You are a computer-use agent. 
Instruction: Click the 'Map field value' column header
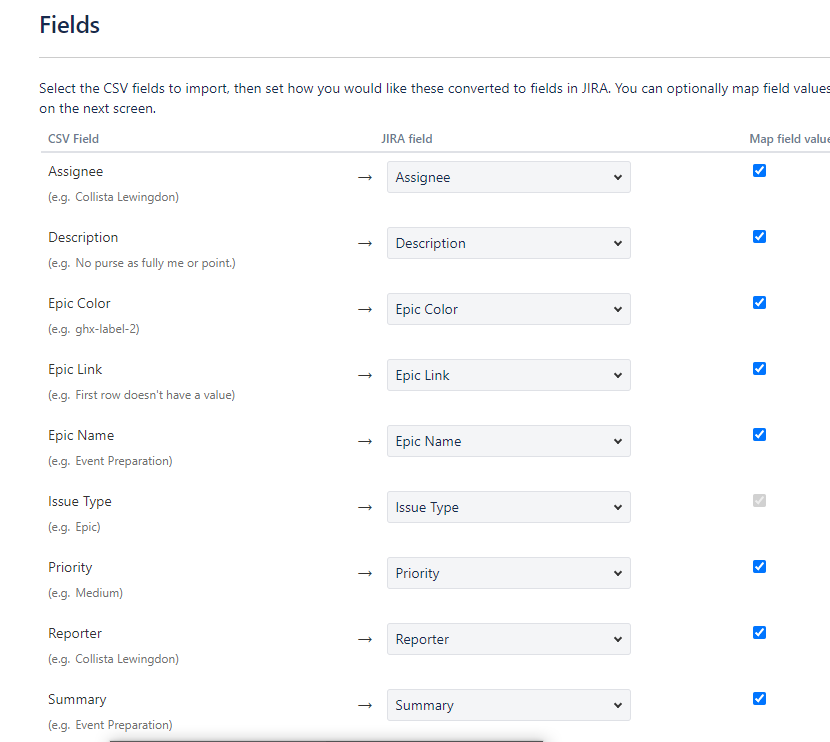[x=789, y=139]
